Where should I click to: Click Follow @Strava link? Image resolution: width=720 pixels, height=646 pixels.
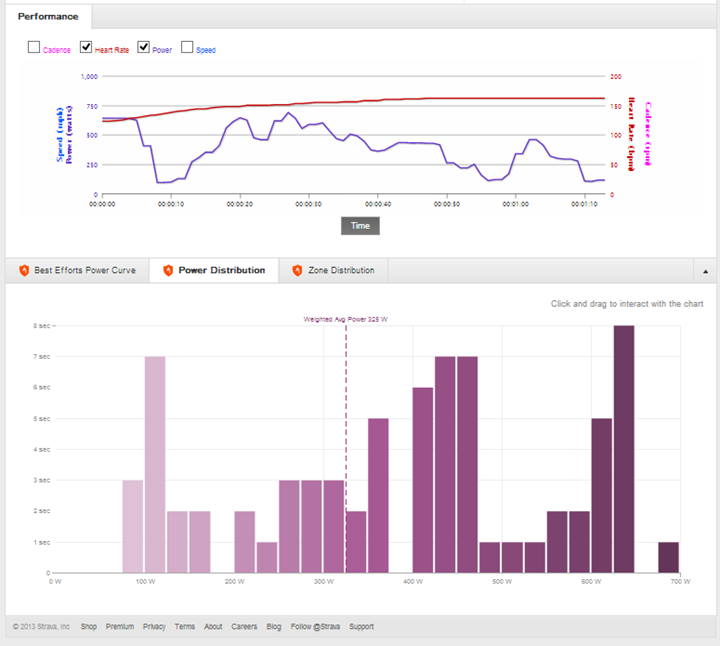click(315, 627)
